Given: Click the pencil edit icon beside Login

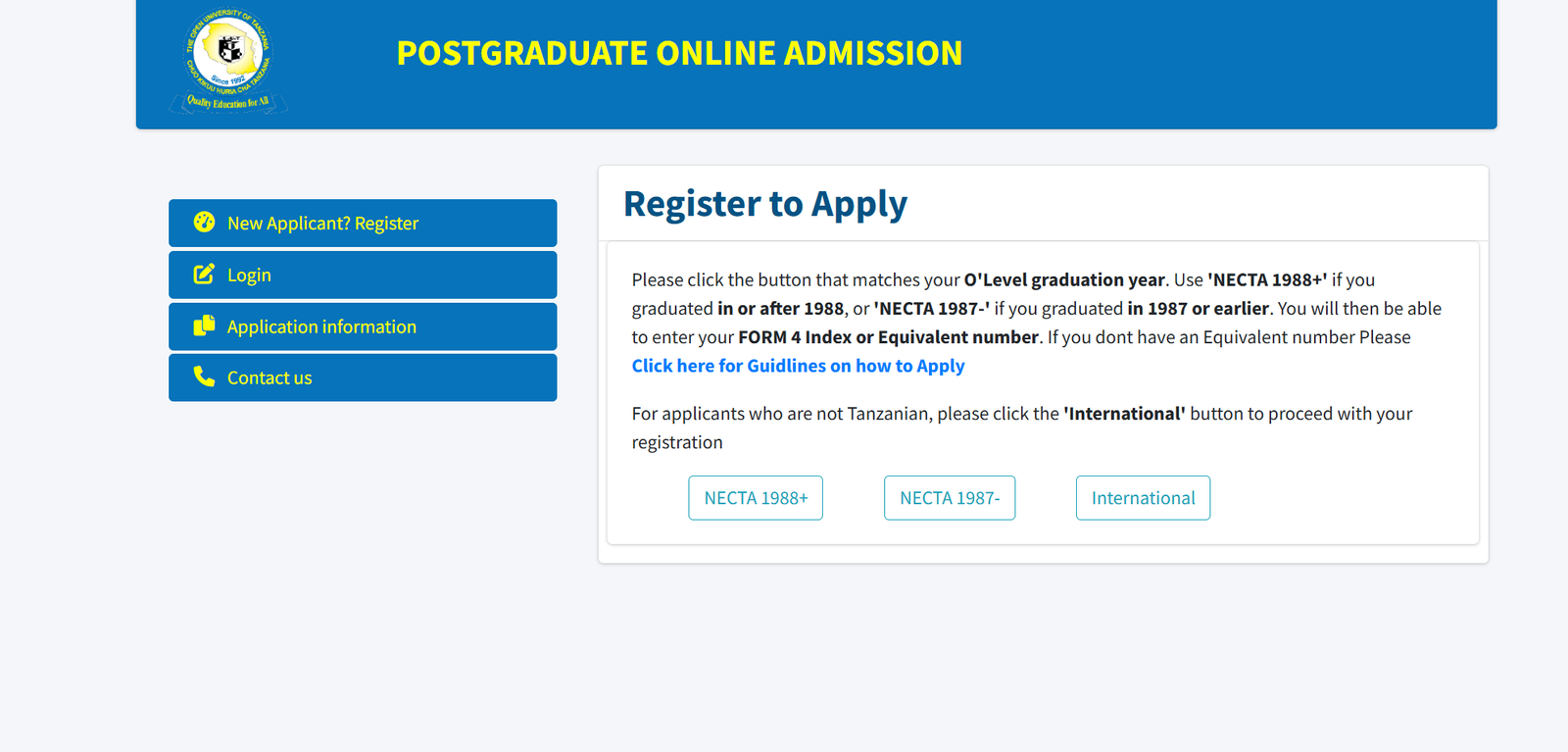Looking at the screenshot, I should tap(204, 275).
